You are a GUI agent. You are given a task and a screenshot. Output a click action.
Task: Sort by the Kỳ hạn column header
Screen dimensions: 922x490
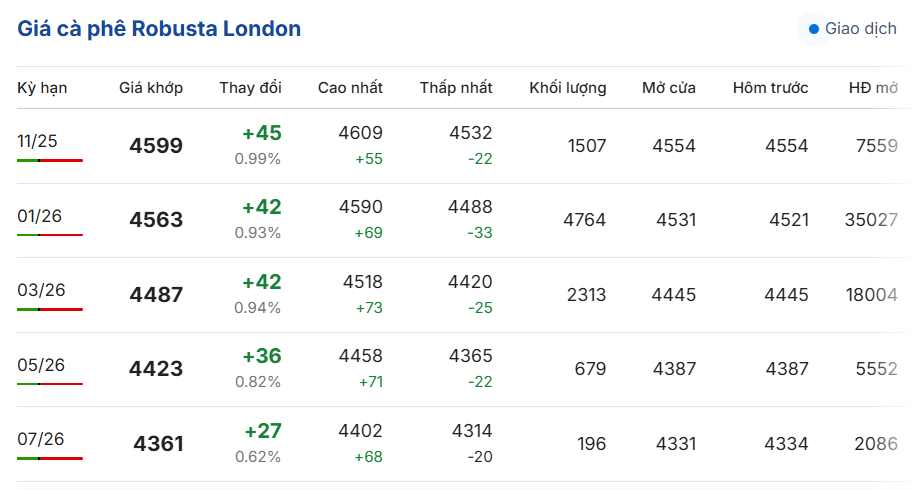pos(42,88)
